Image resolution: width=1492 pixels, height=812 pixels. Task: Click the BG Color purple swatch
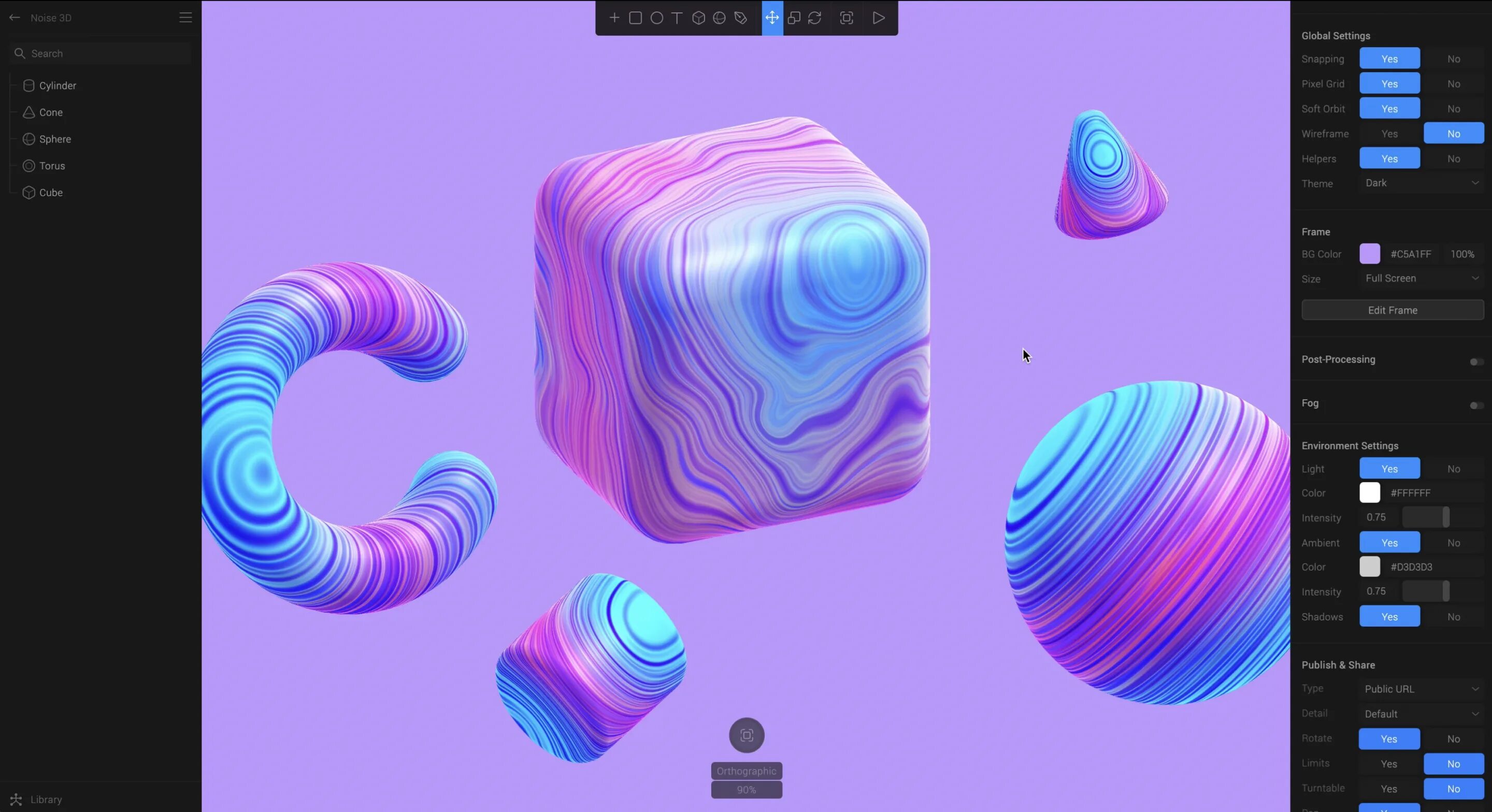click(1370, 254)
